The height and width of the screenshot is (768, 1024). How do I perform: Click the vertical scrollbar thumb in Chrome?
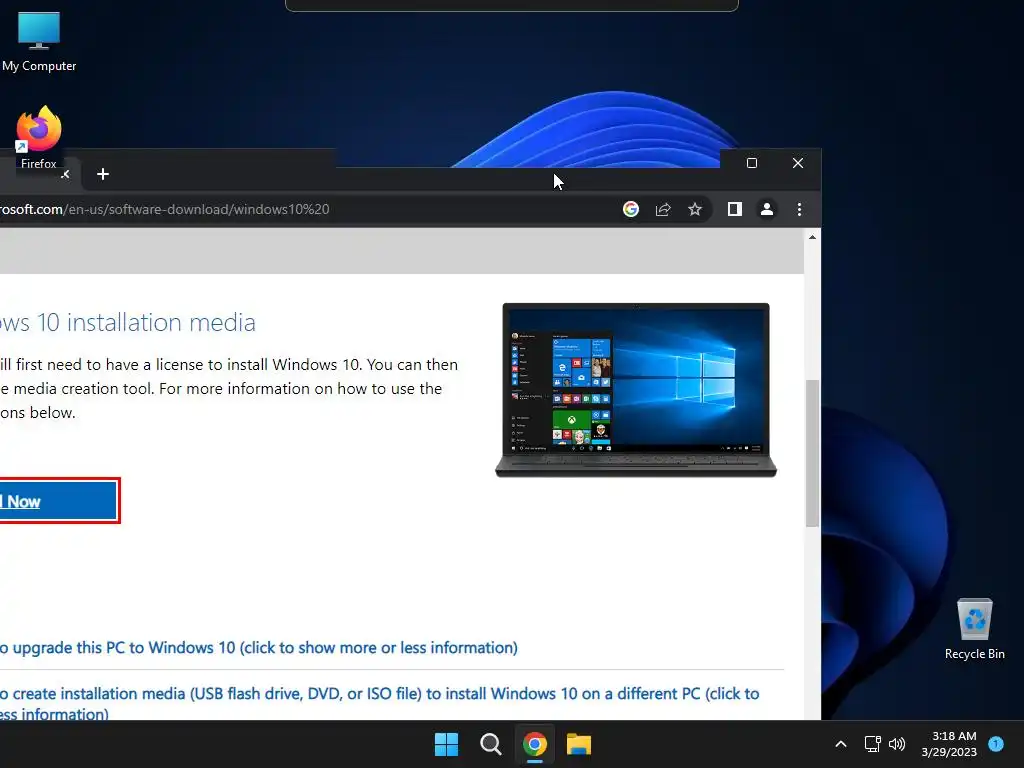[x=812, y=453]
